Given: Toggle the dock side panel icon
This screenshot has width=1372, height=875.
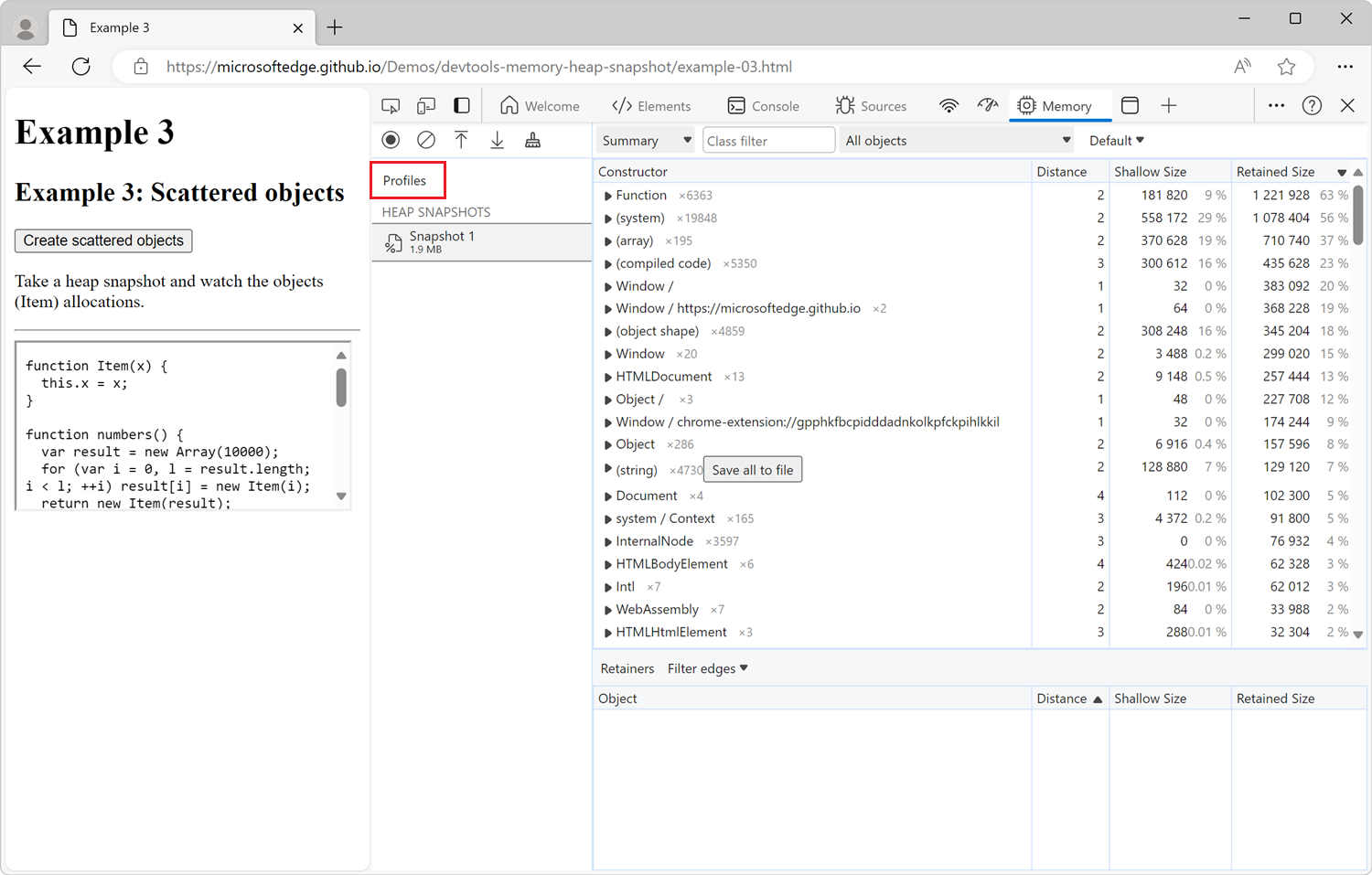Looking at the screenshot, I should coord(462,106).
